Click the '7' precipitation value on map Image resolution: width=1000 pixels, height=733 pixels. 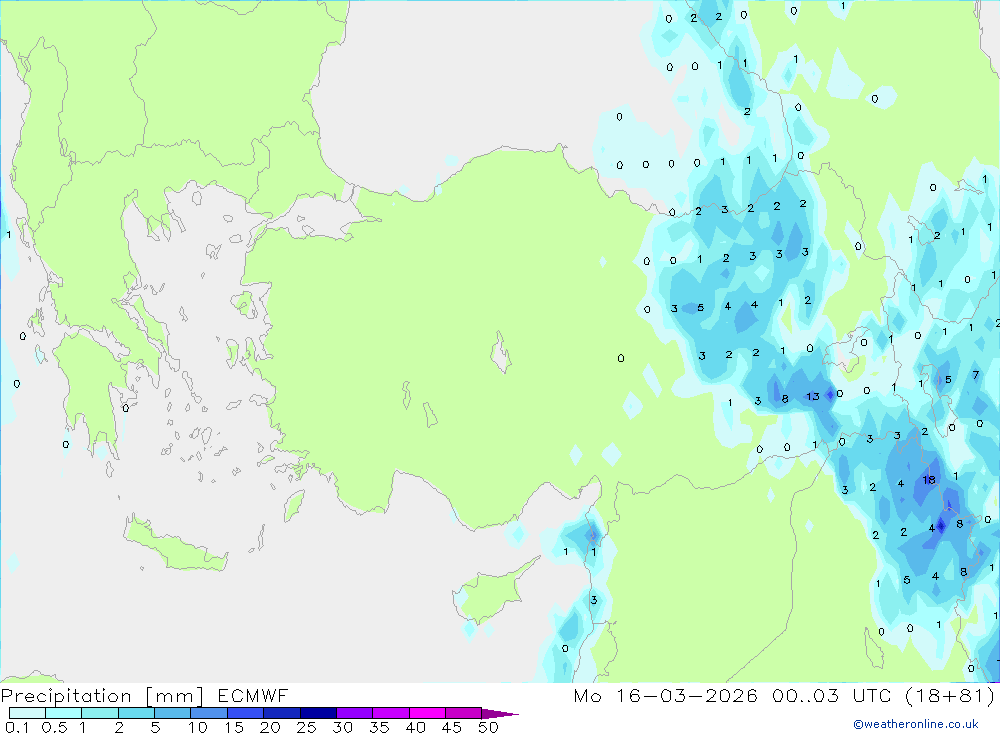tap(976, 375)
